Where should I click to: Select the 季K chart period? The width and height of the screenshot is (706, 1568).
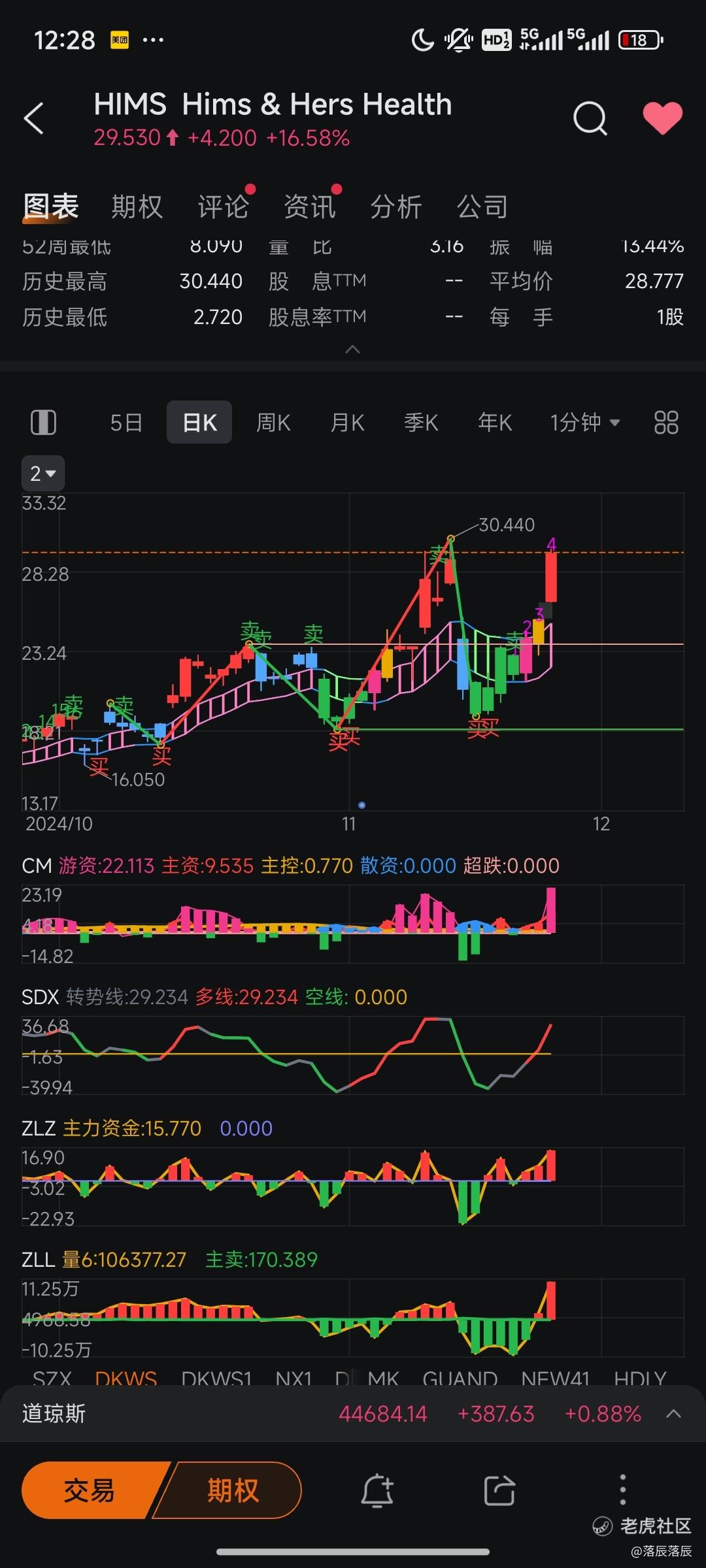pyautogui.click(x=421, y=422)
